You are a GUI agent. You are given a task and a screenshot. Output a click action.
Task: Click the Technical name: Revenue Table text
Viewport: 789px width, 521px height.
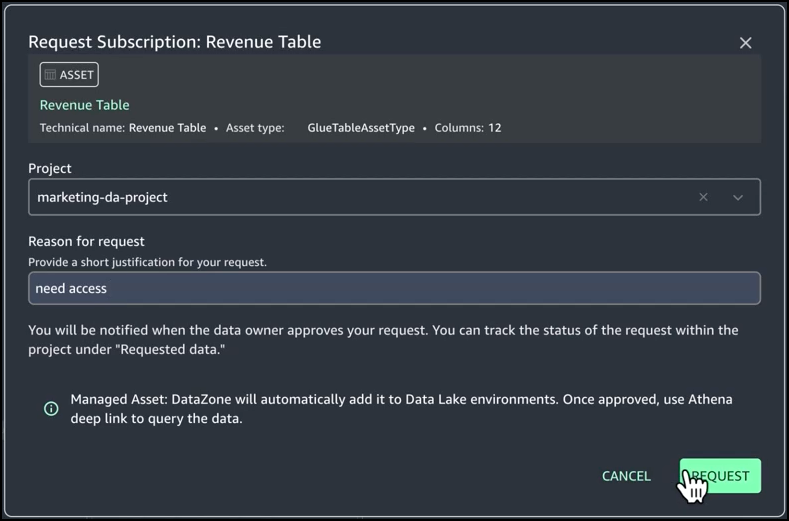122,128
